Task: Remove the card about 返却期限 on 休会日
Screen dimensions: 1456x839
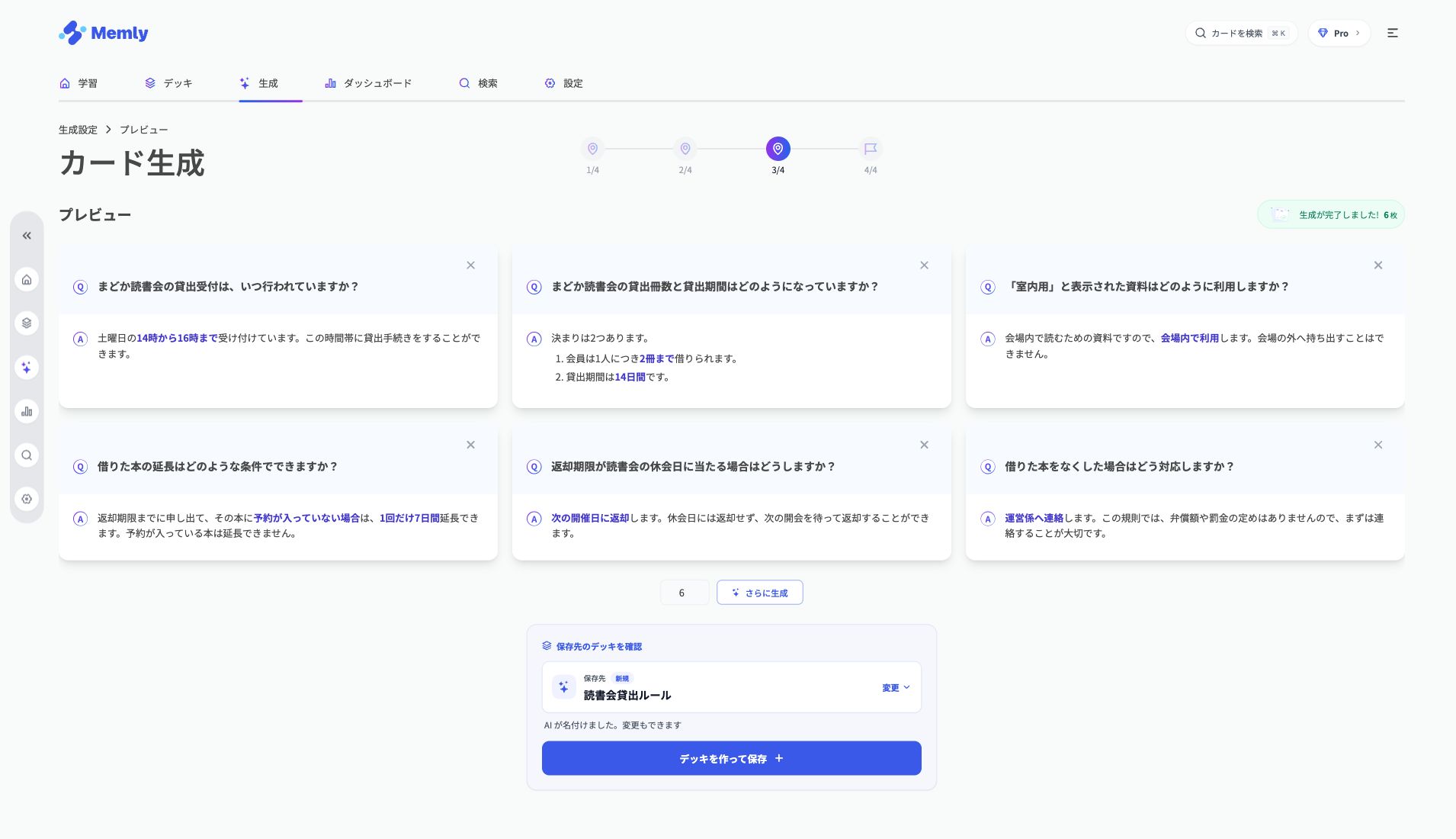Action: (x=924, y=445)
